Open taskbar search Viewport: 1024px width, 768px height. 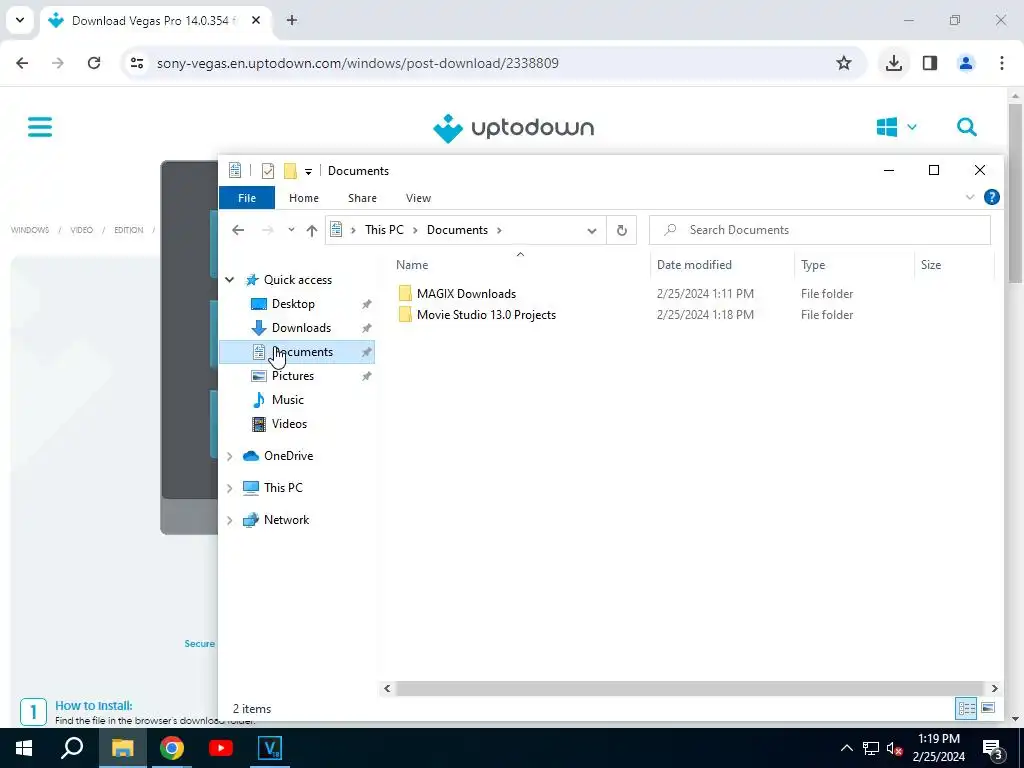coord(72,748)
